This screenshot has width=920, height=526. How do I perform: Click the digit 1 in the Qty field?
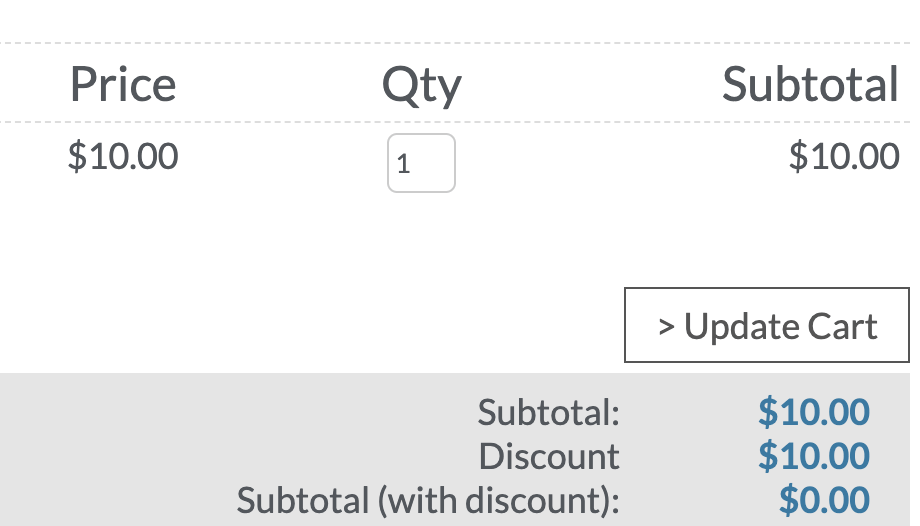click(x=404, y=164)
